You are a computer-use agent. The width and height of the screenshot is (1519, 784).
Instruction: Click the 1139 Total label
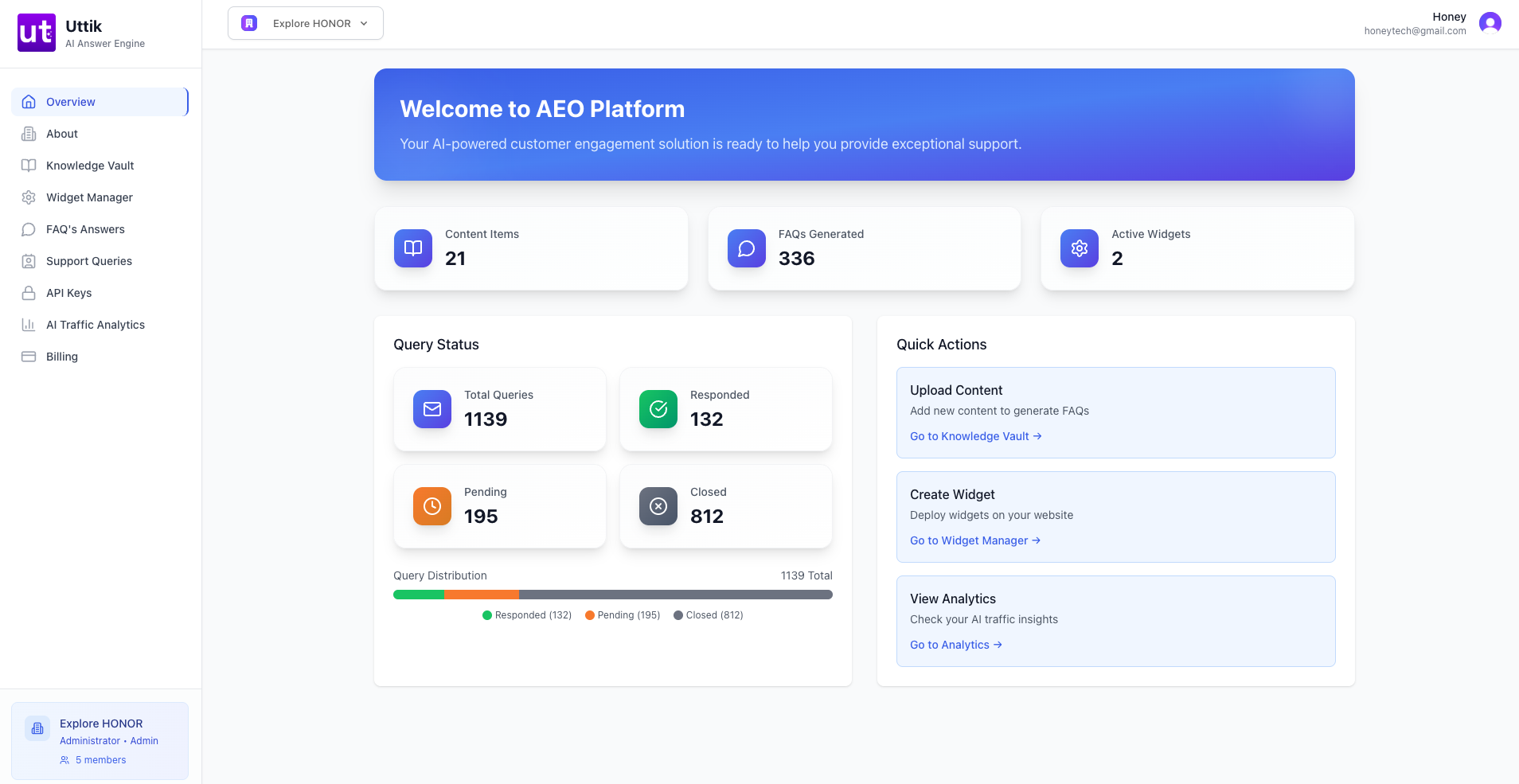click(806, 575)
